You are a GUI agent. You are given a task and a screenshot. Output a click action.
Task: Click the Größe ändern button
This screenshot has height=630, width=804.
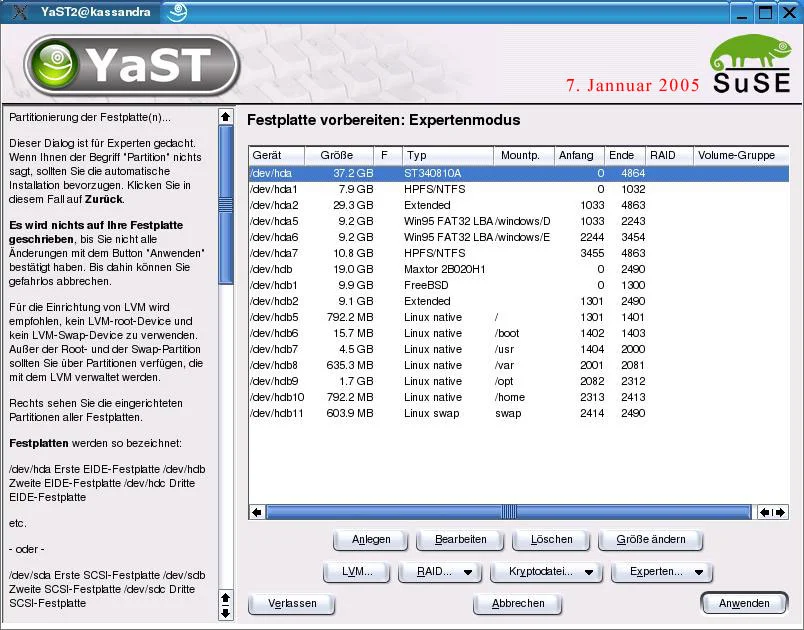pos(650,539)
